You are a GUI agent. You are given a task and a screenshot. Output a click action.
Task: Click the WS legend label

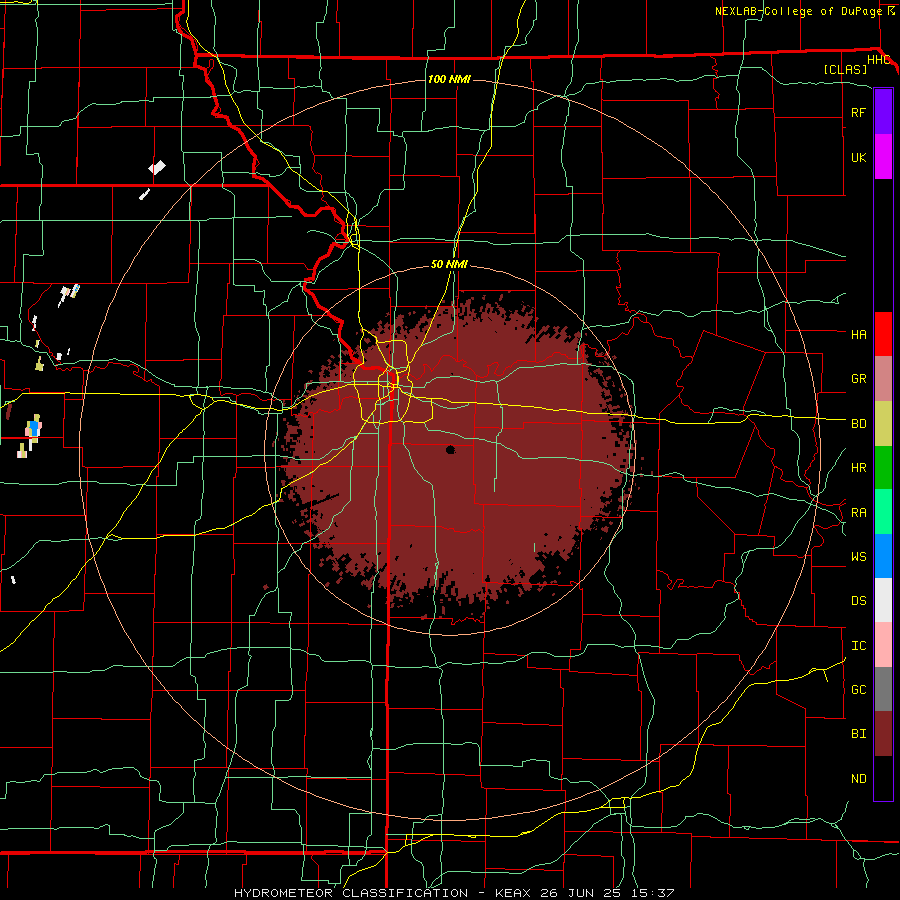pyautogui.click(x=858, y=556)
